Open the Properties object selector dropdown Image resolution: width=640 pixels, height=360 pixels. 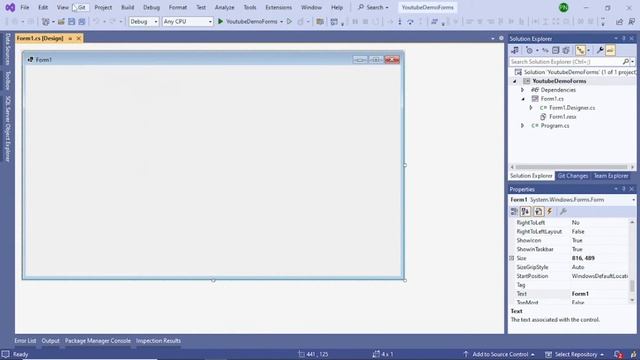tap(633, 200)
